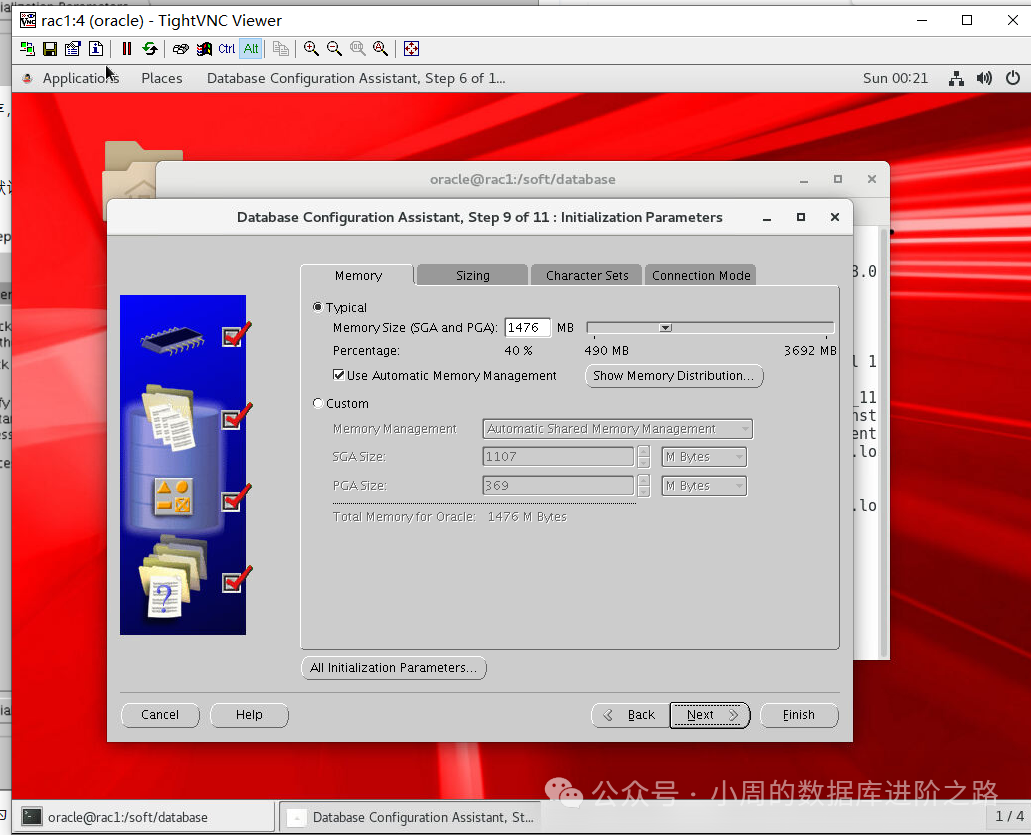
Task: Click the Memory Size input field showing 1476
Action: (x=527, y=327)
